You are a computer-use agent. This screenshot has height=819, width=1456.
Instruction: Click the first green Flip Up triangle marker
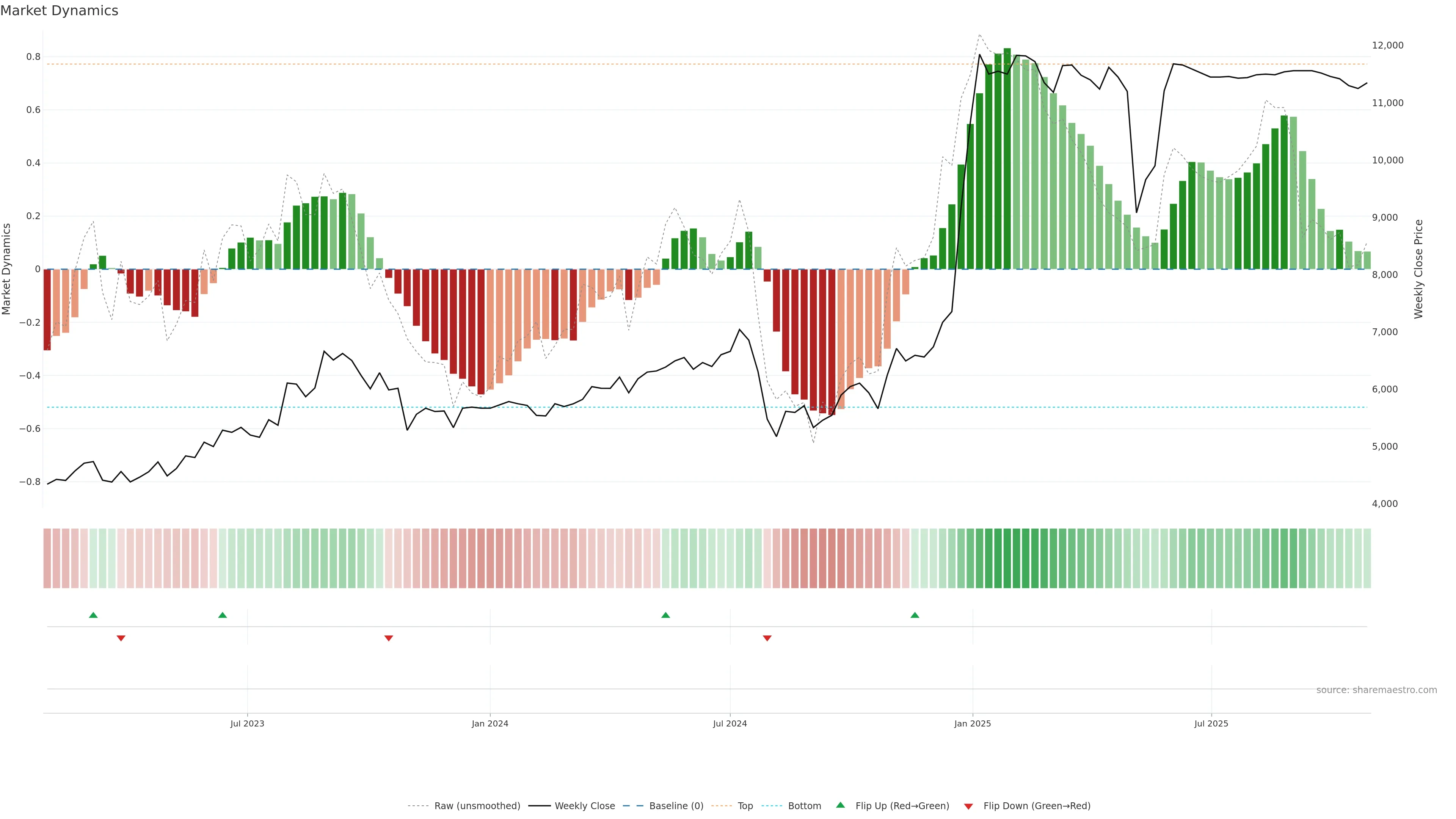(x=93, y=615)
